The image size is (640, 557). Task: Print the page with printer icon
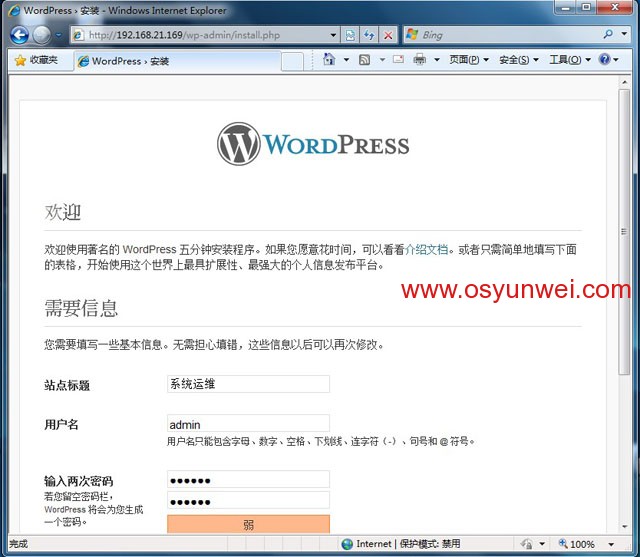420,60
